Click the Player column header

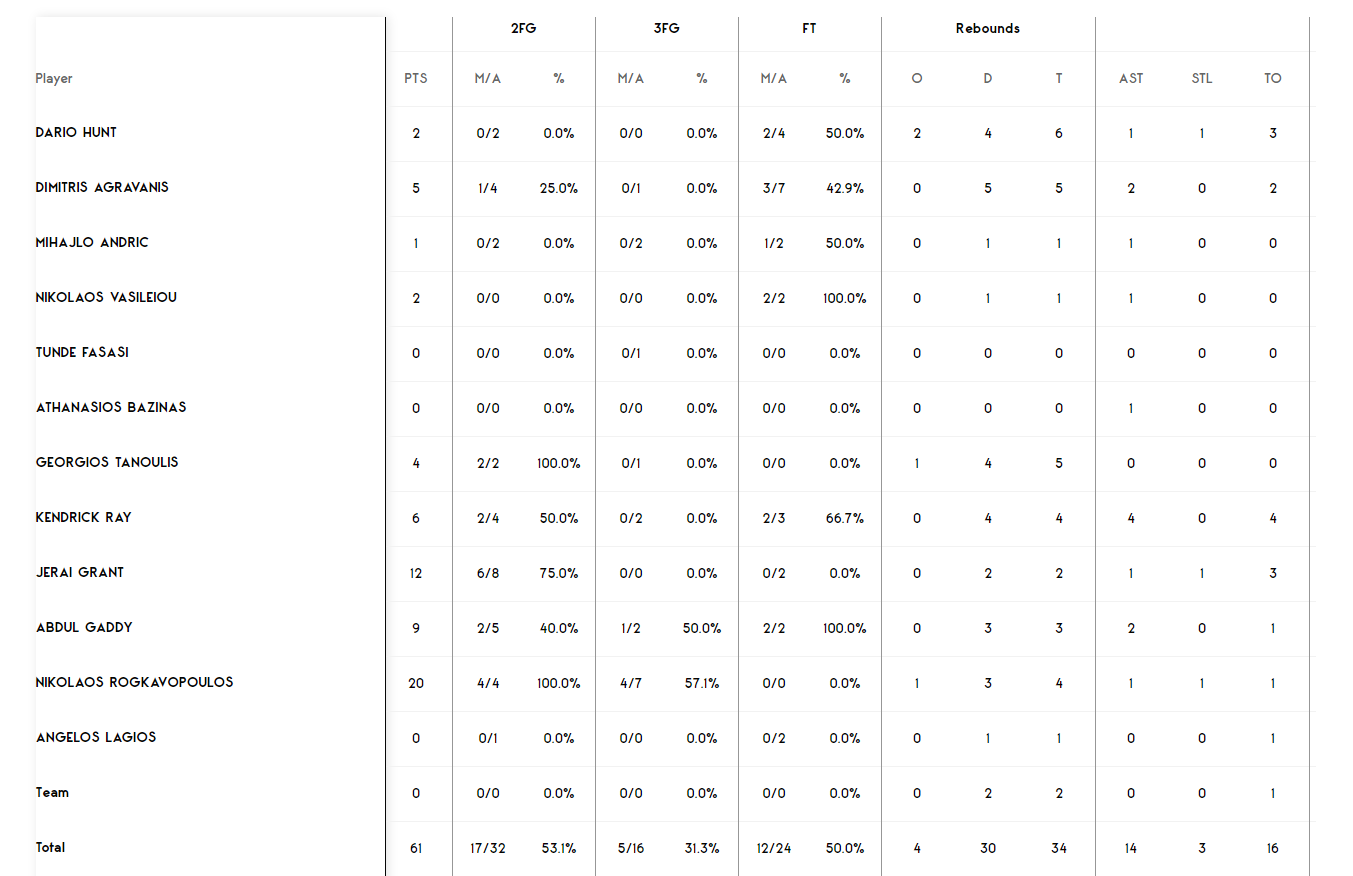[54, 79]
